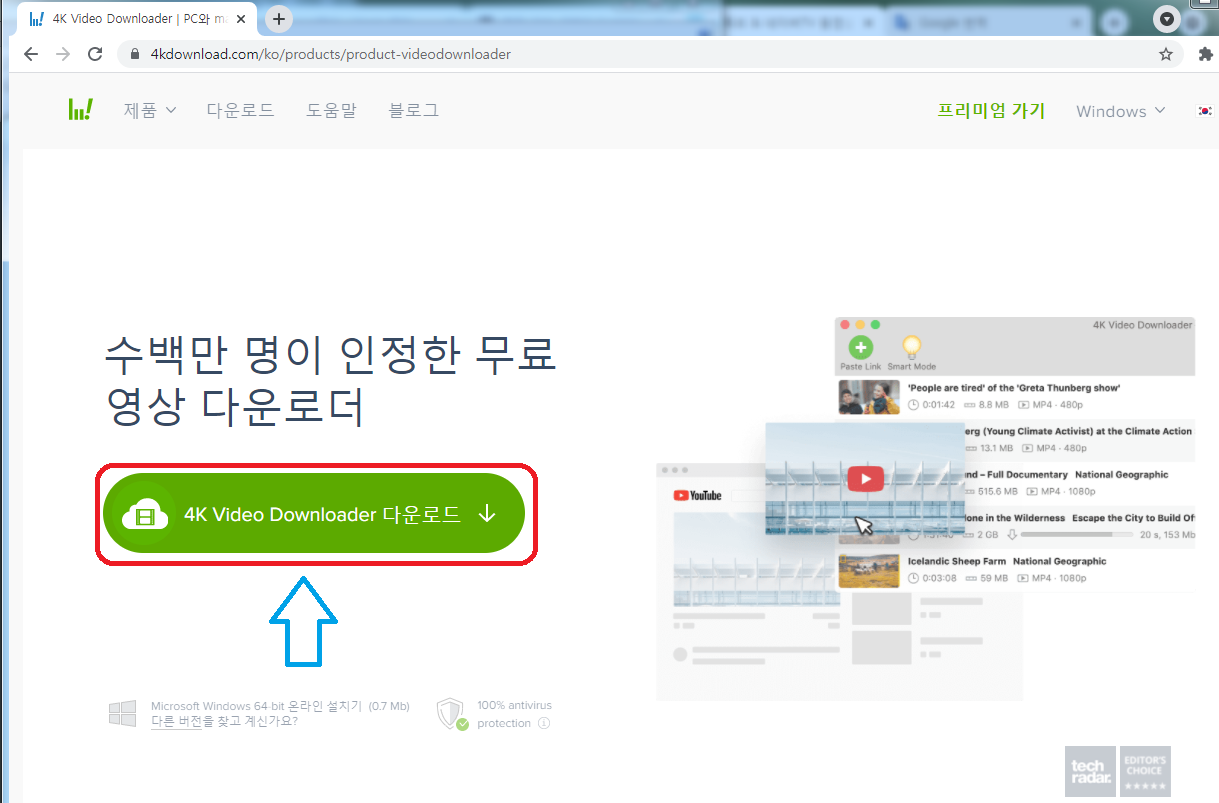Image resolution: width=1219 pixels, height=803 pixels.
Task: Open the 제품 dropdown menu
Action: (150, 110)
